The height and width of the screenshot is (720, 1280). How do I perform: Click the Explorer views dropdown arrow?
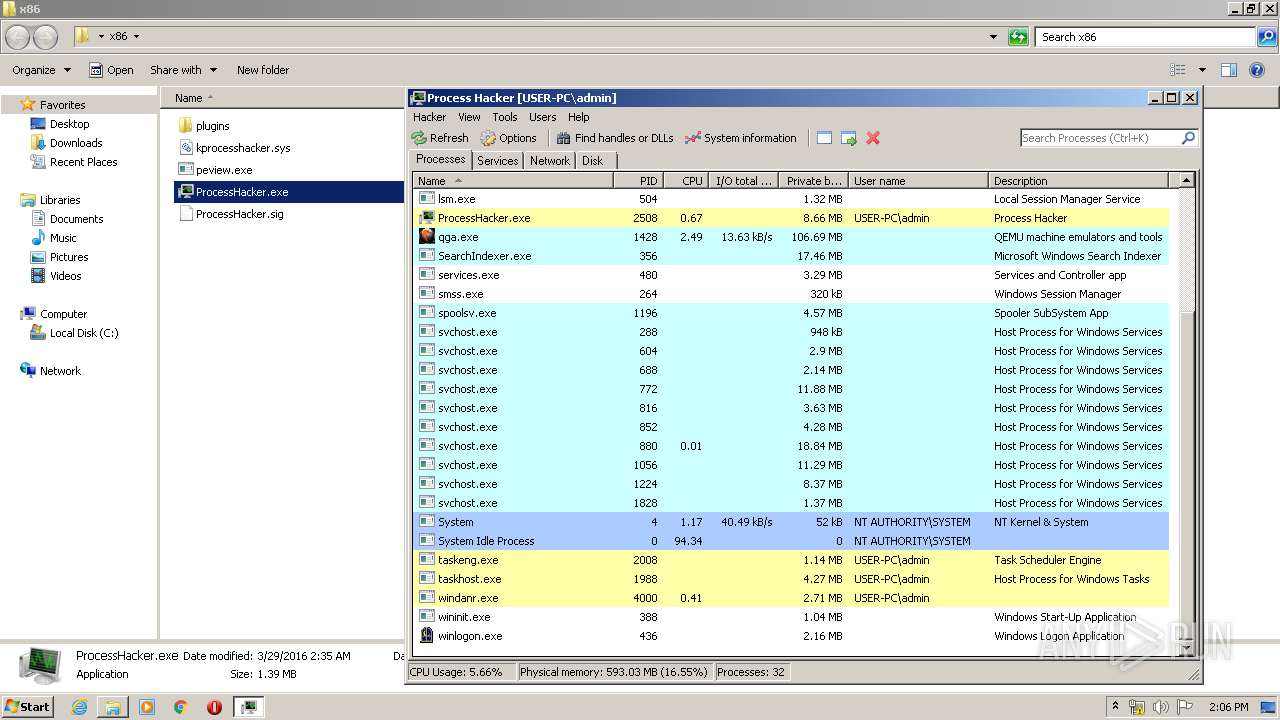point(1202,70)
